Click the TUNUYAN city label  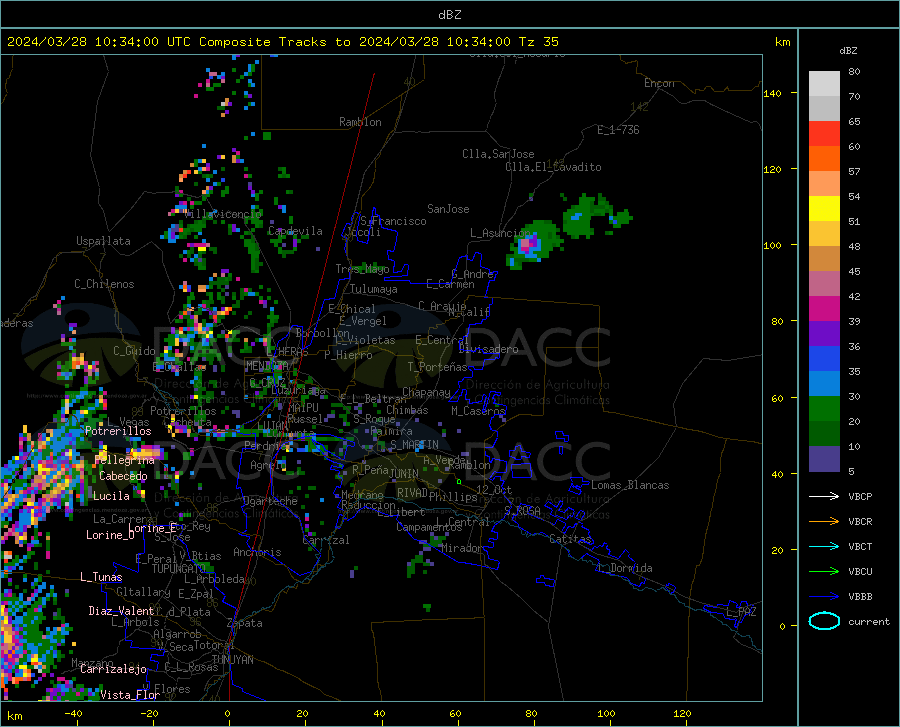[232, 660]
